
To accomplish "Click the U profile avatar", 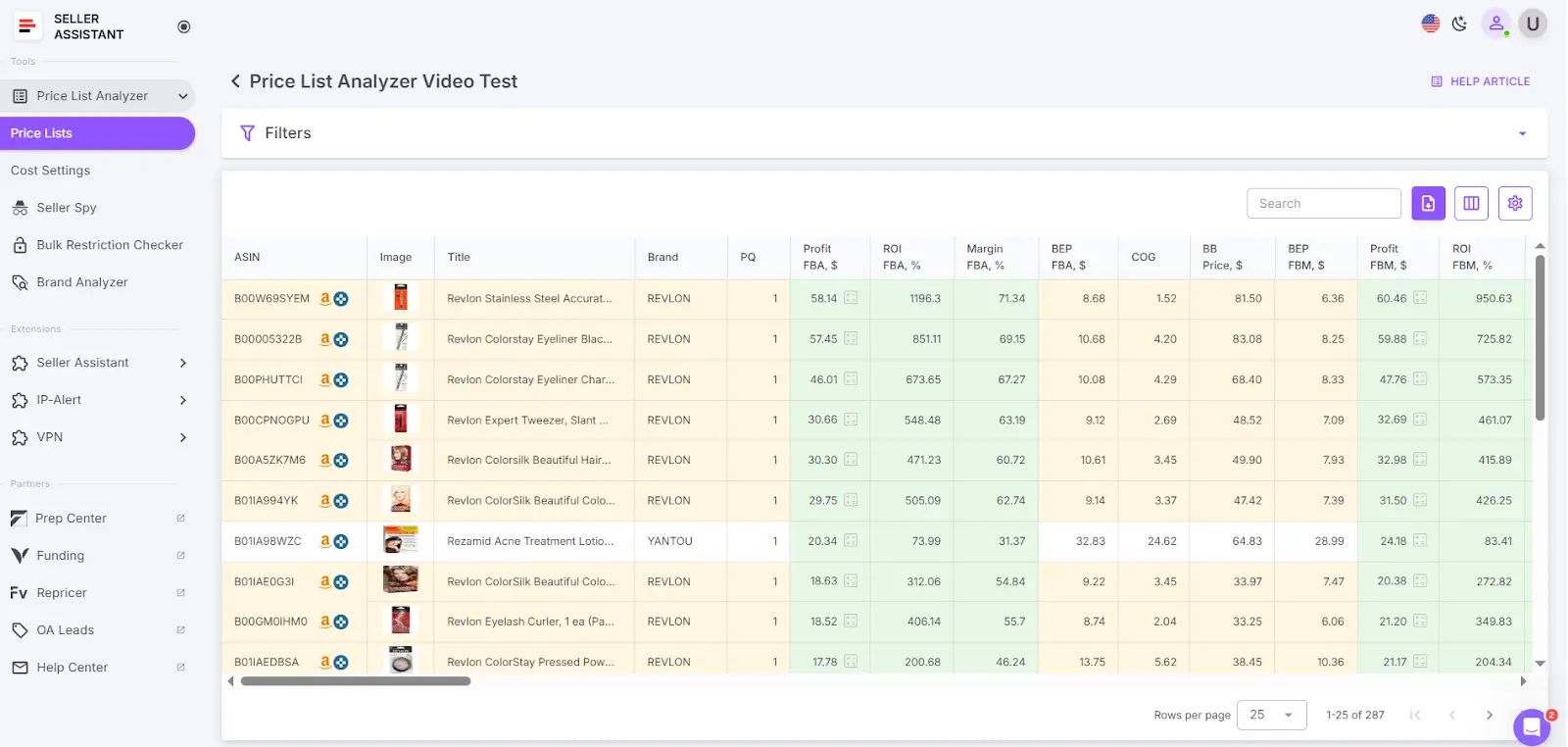I will point(1533,24).
